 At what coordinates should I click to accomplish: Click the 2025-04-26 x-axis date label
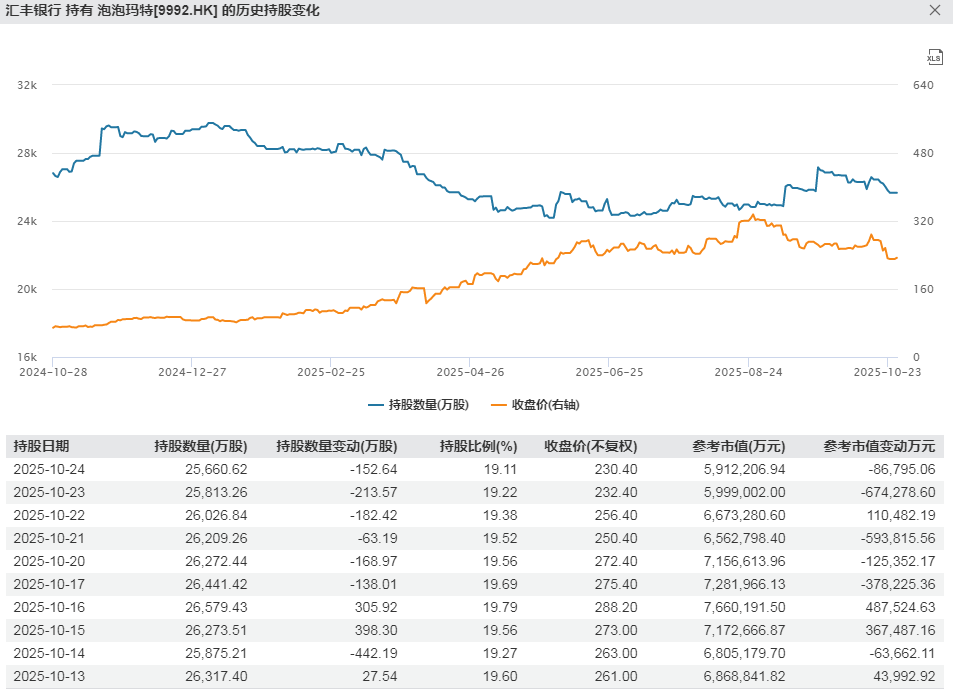tap(471, 371)
